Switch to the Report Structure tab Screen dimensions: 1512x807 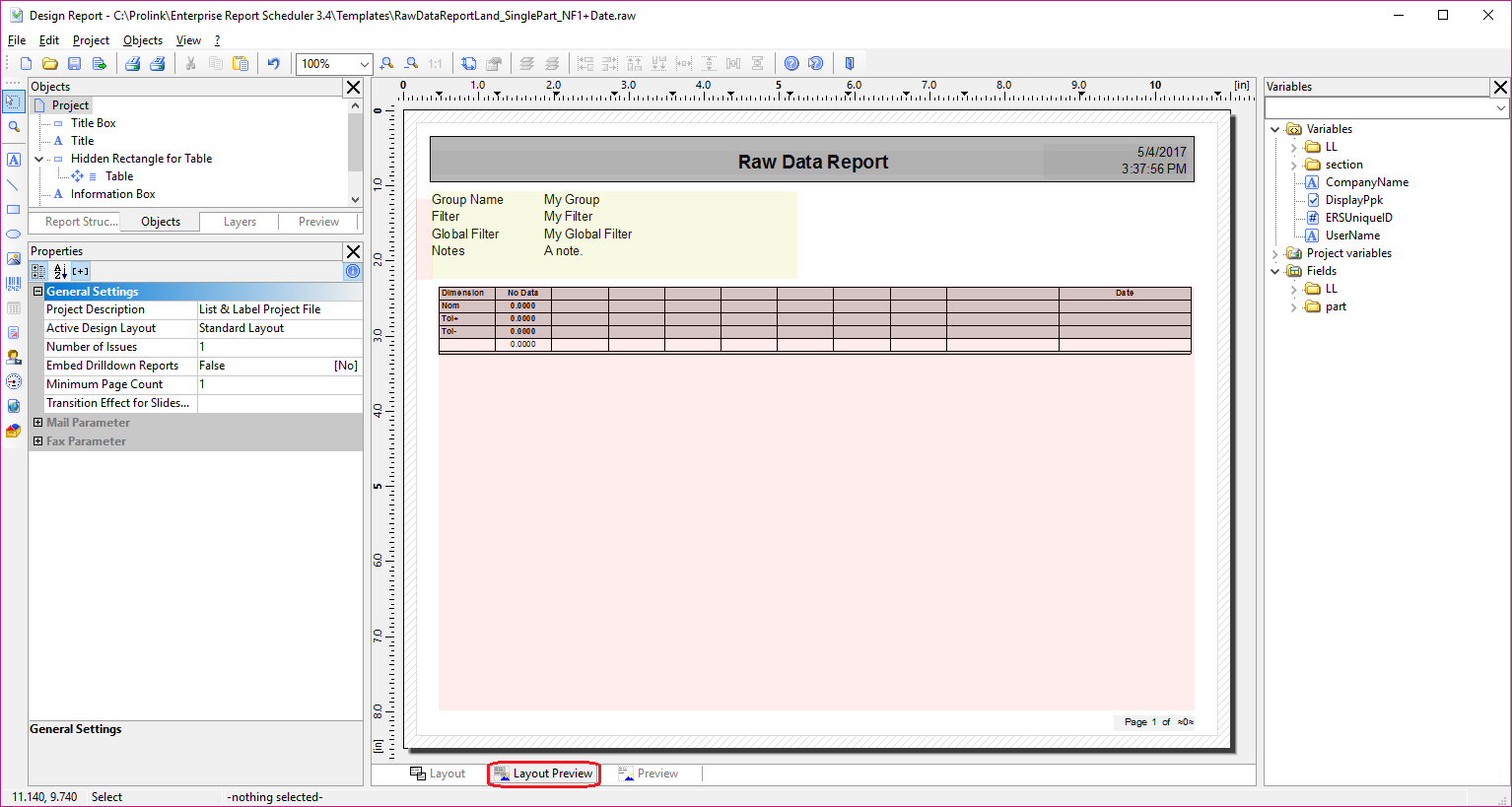point(81,222)
